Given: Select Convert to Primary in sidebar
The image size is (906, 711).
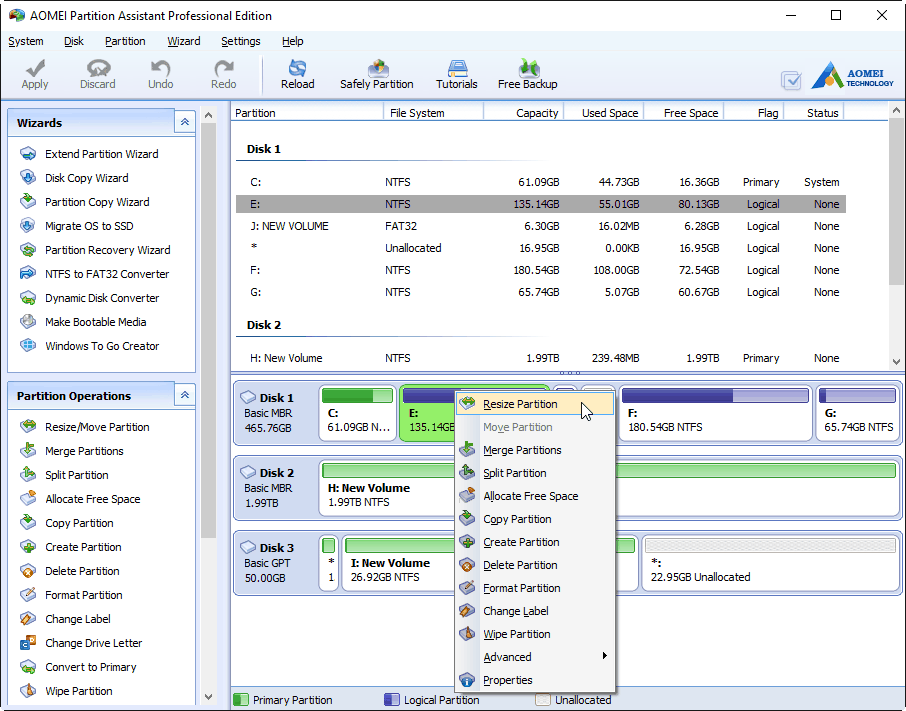Looking at the screenshot, I should click(91, 667).
